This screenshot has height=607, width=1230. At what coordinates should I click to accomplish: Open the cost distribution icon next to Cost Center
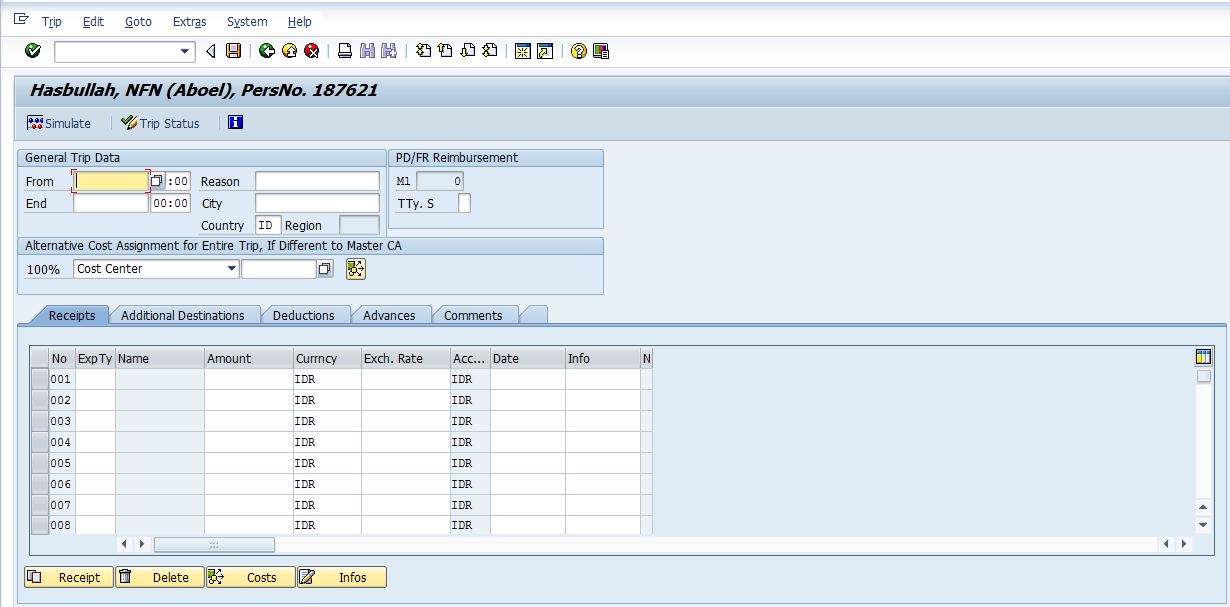pos(355,269)
